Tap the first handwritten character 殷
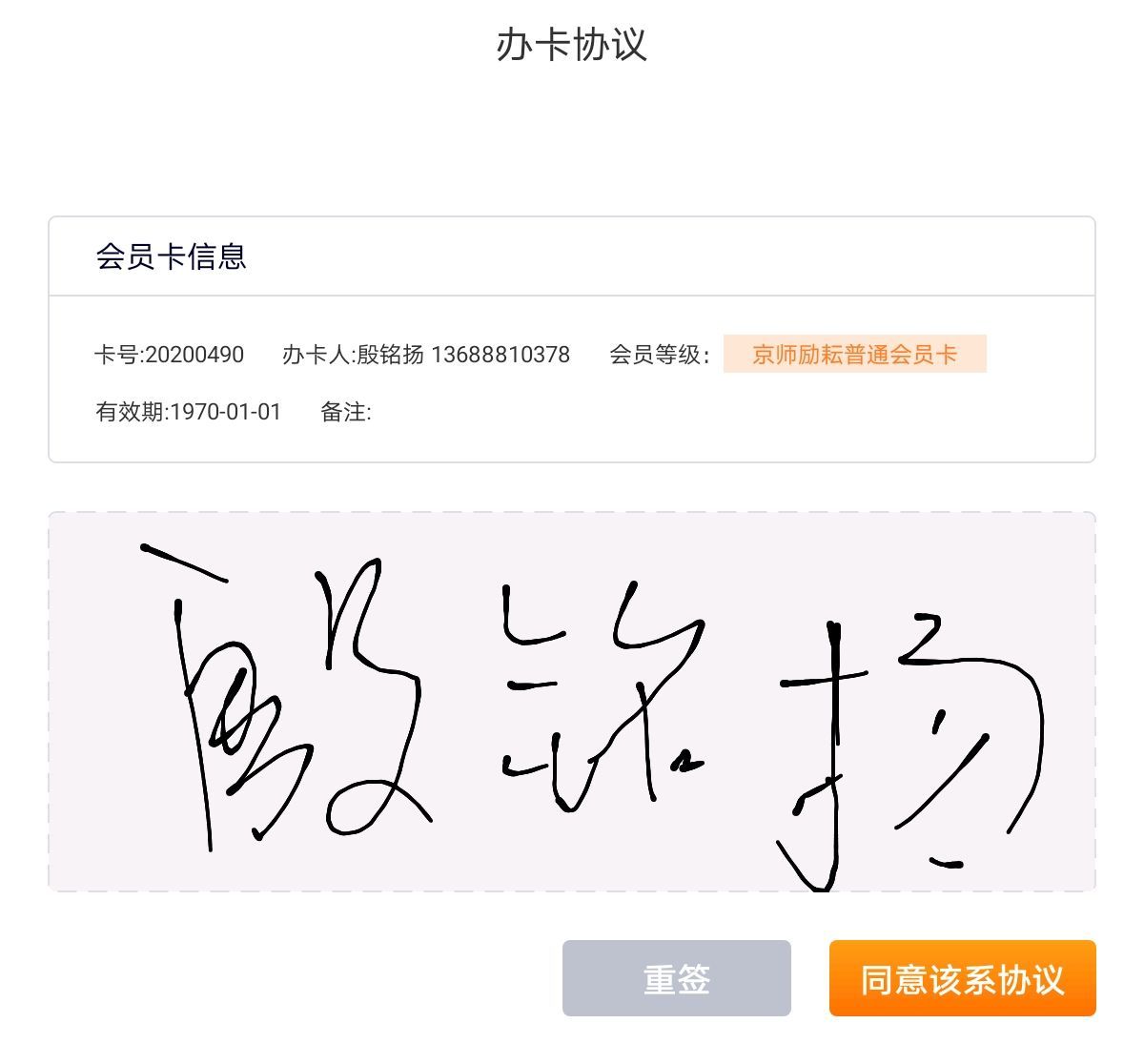 pyautogui.click(x=286, y=696)
